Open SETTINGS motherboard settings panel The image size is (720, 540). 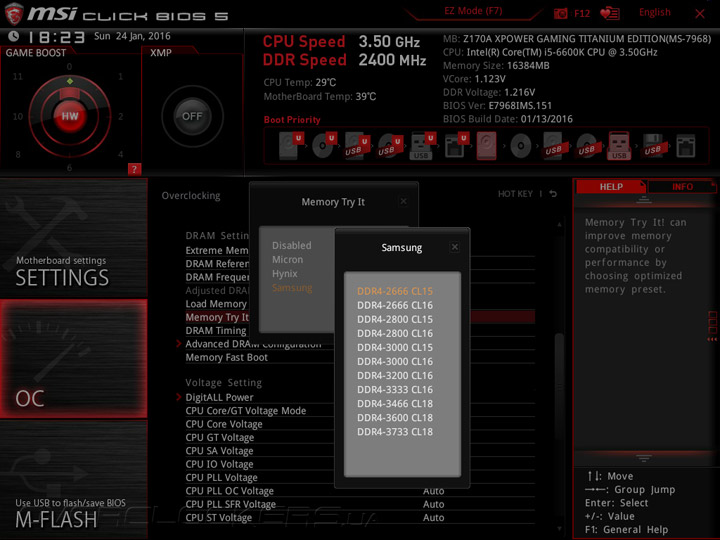73,238
